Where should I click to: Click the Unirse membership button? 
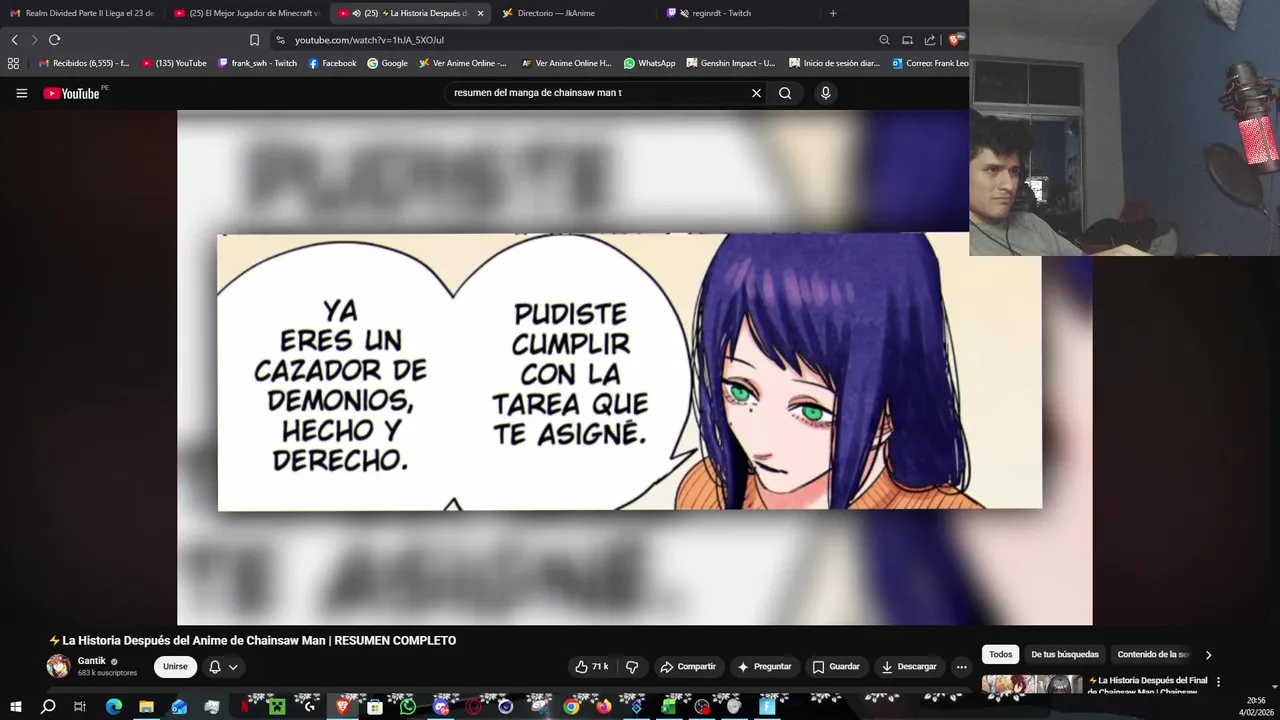pos(175,667)
